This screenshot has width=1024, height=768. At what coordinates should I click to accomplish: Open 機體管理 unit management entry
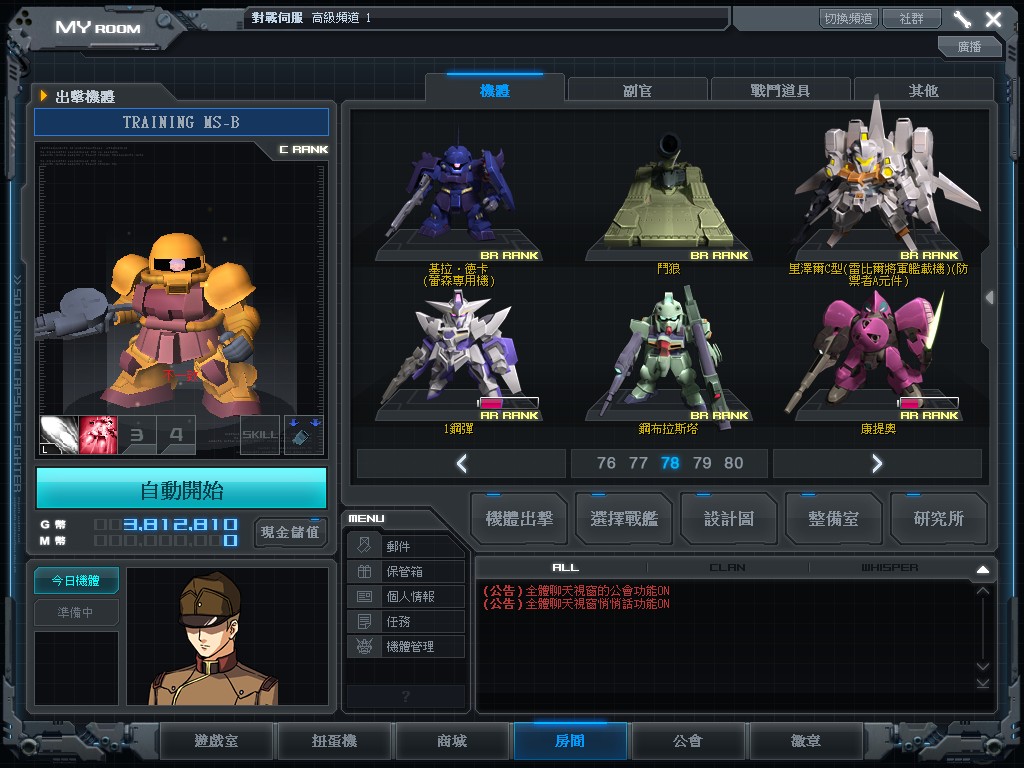click(406, 646)
